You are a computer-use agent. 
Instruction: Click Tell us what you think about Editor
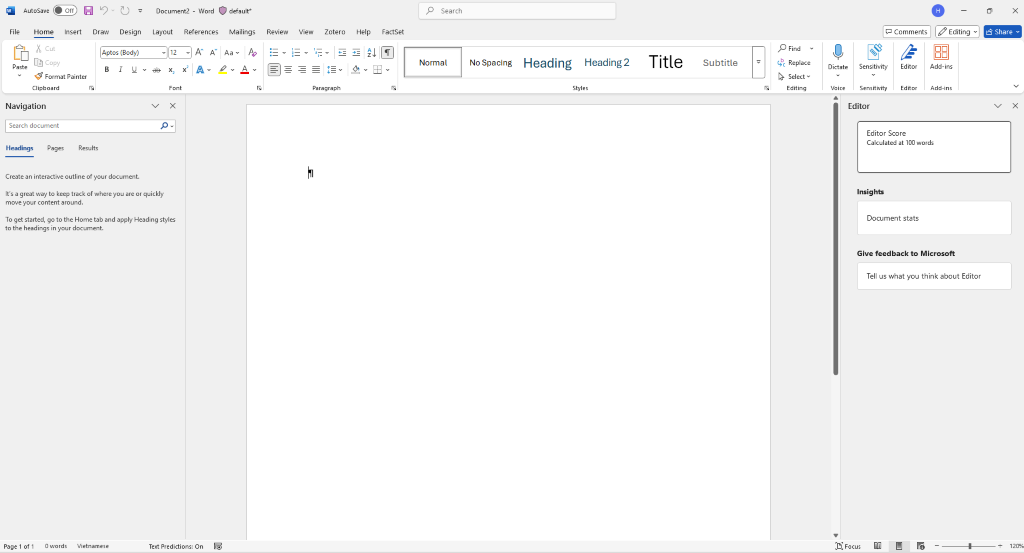click(x=934, y=276)
